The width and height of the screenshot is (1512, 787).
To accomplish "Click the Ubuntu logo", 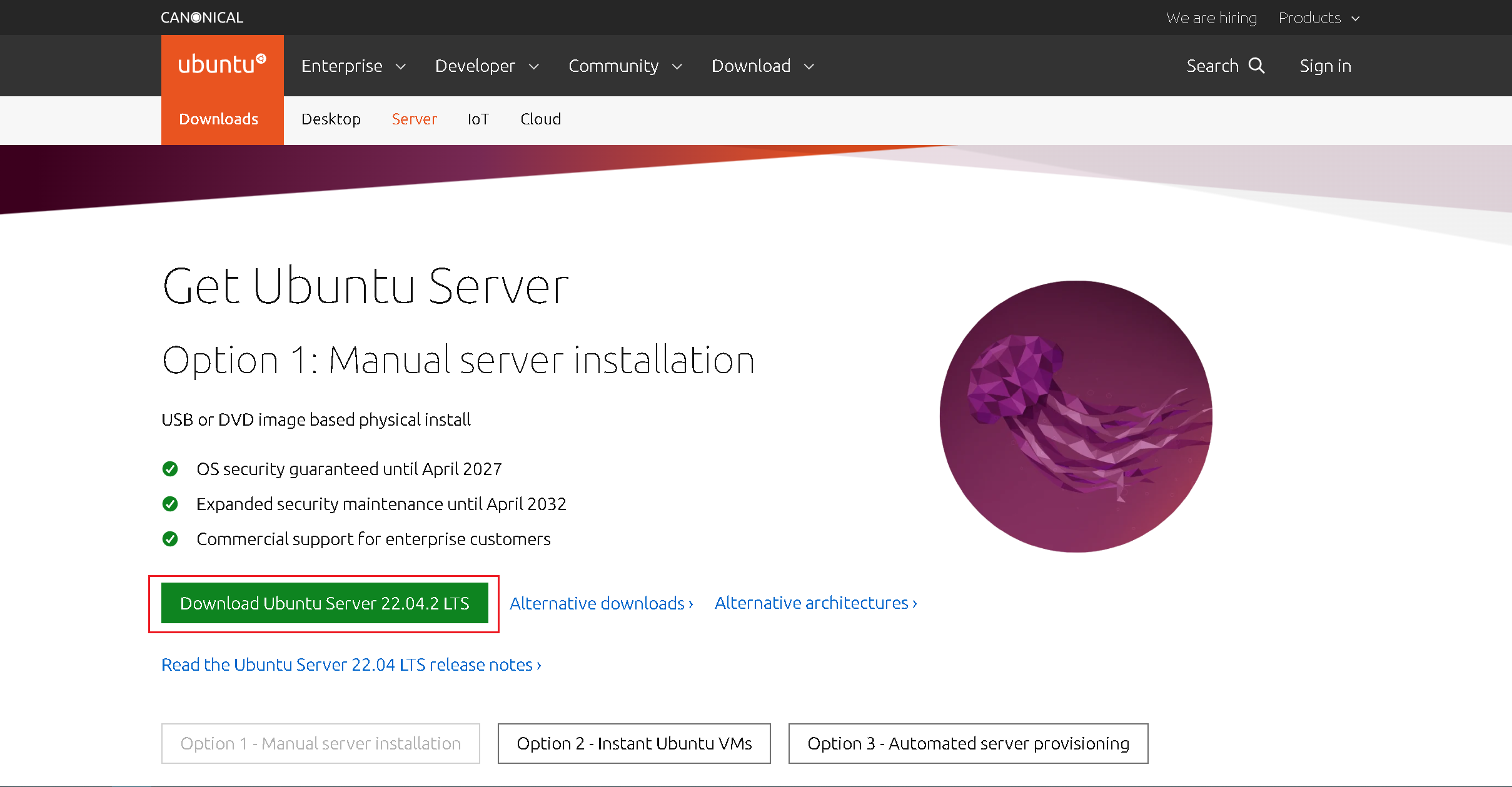I will click(x=222, y=64).
